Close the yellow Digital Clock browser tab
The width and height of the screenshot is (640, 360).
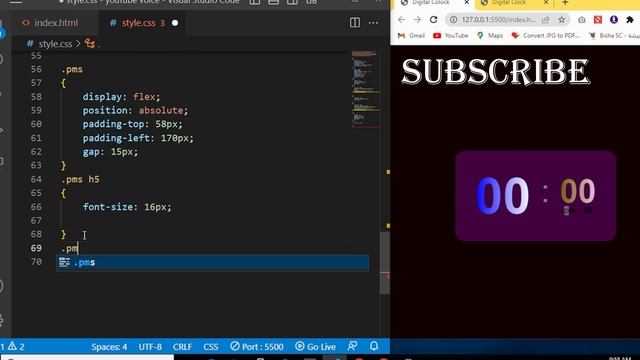point(546,3)
